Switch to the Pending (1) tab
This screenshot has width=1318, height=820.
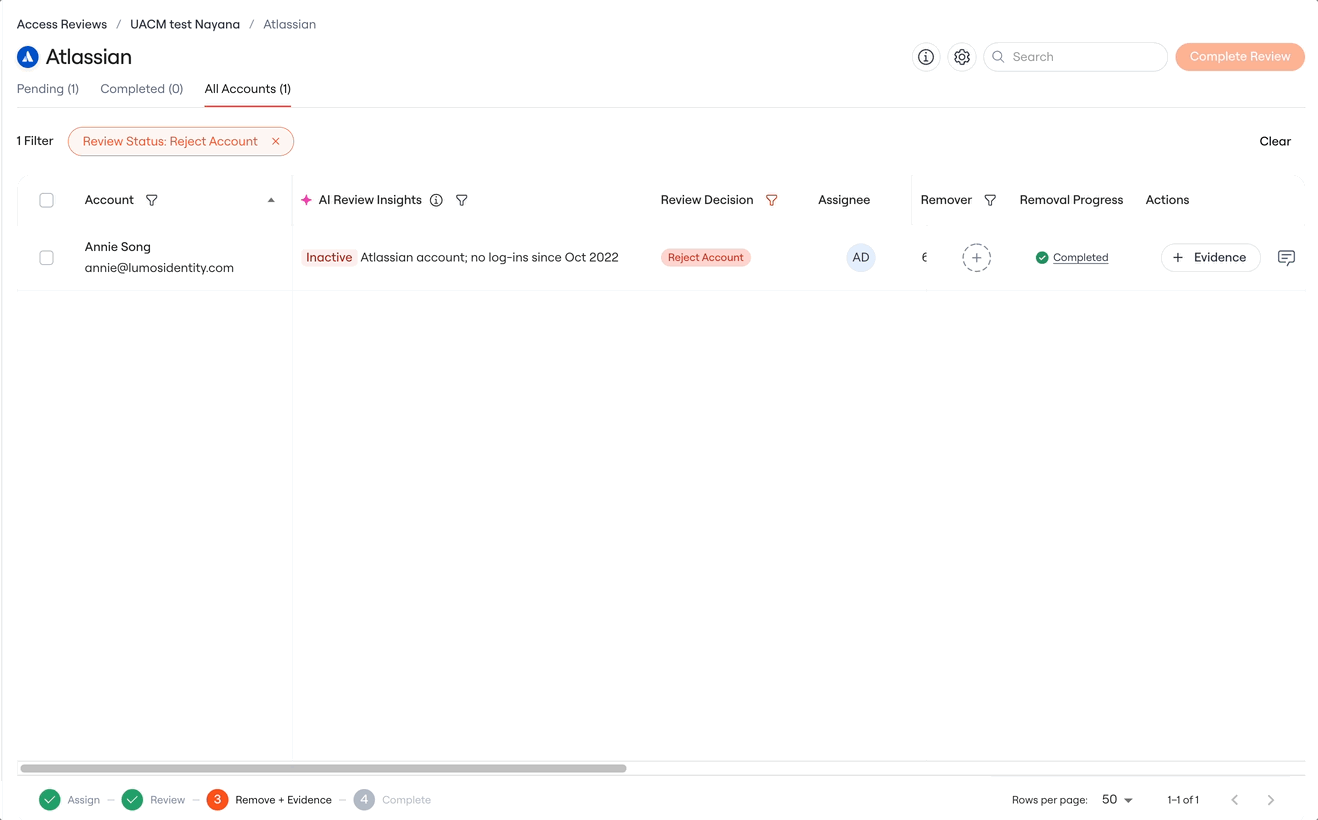48,89
